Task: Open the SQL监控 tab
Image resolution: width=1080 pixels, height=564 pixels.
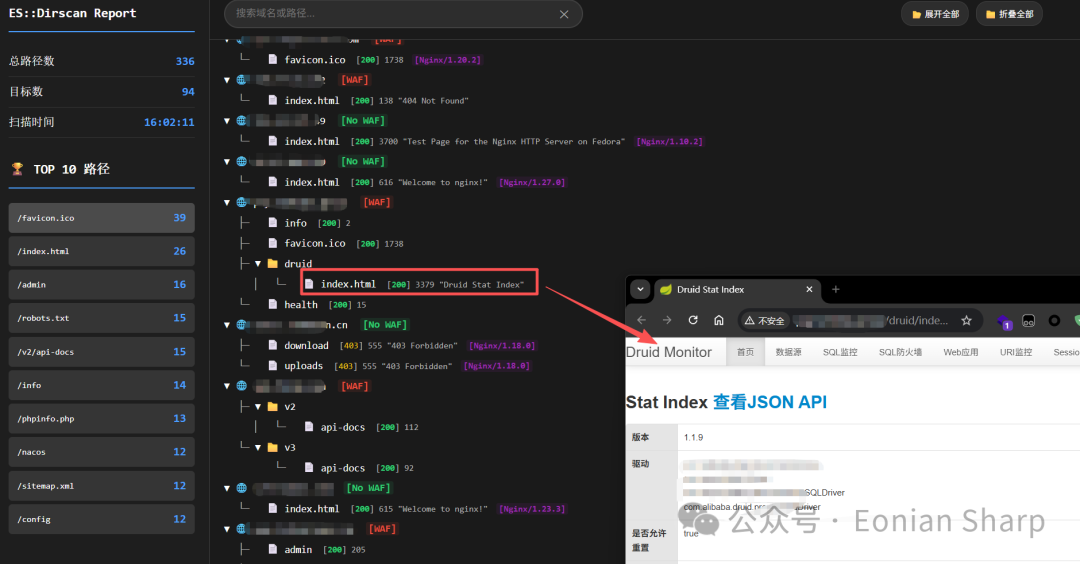Action: pyautogui.click(x=840, y=352)
